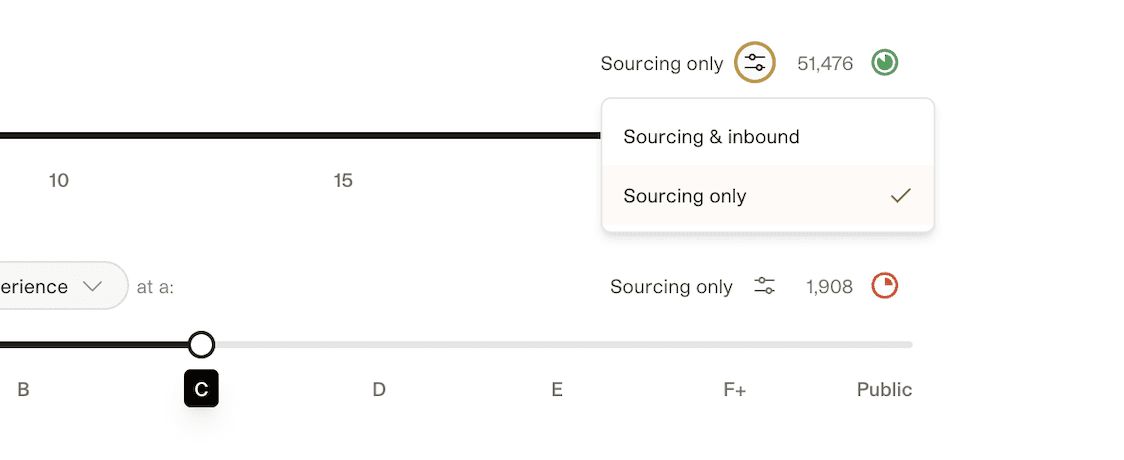Image resolution: width=1124 pixels, height=460 pixels.
Task: Open the experience dropdown
Action: pos(50,286)
